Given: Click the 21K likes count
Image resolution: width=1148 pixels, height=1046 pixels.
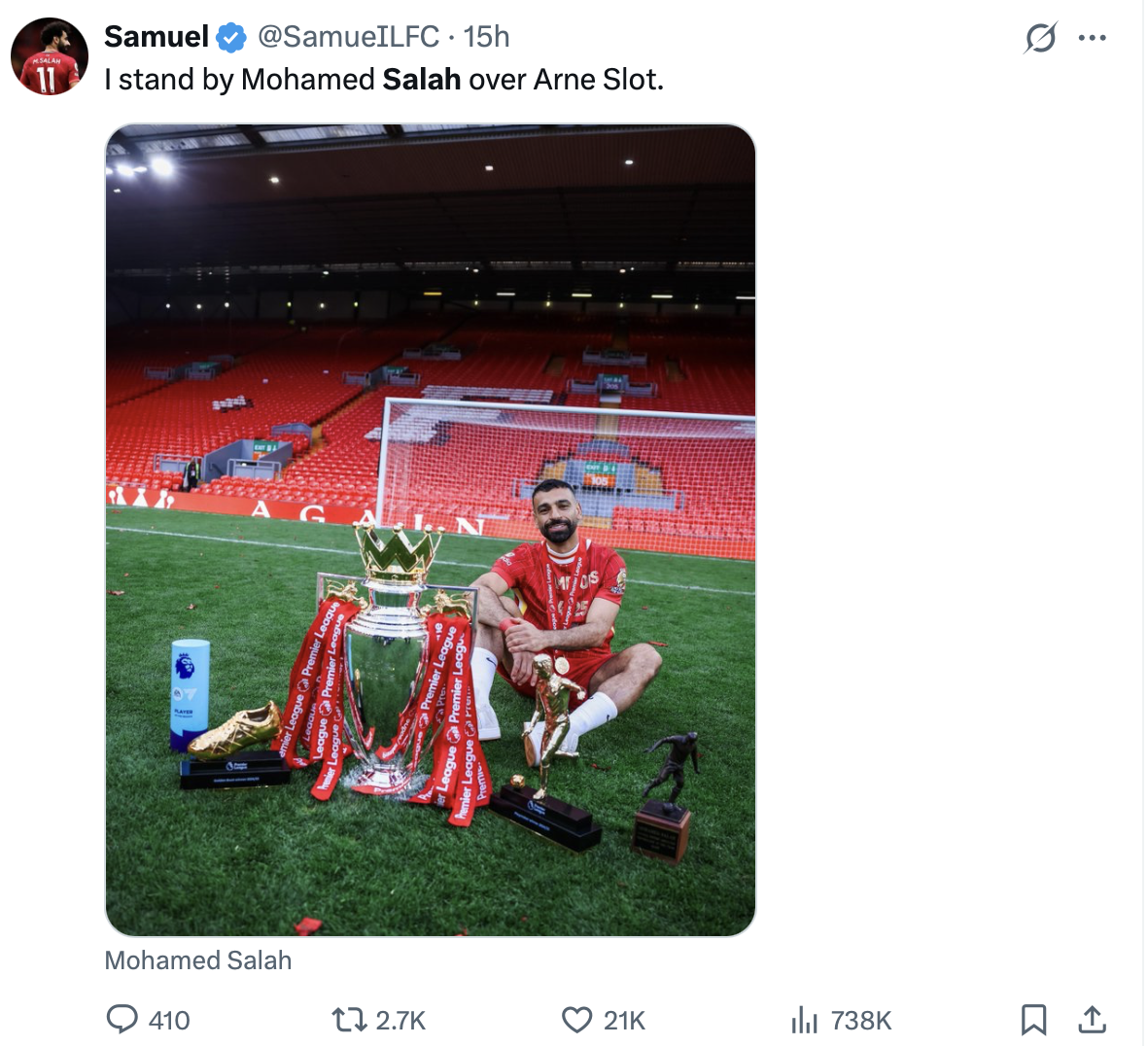Looking at the screenshot, I should click(624, 1021).
